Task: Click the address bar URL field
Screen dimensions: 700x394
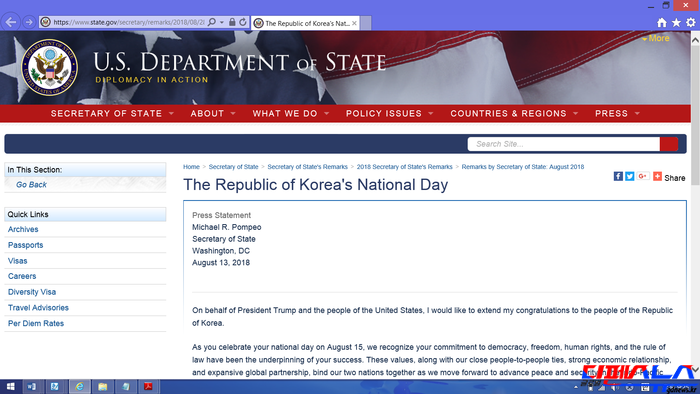Action: click(129, 22)
